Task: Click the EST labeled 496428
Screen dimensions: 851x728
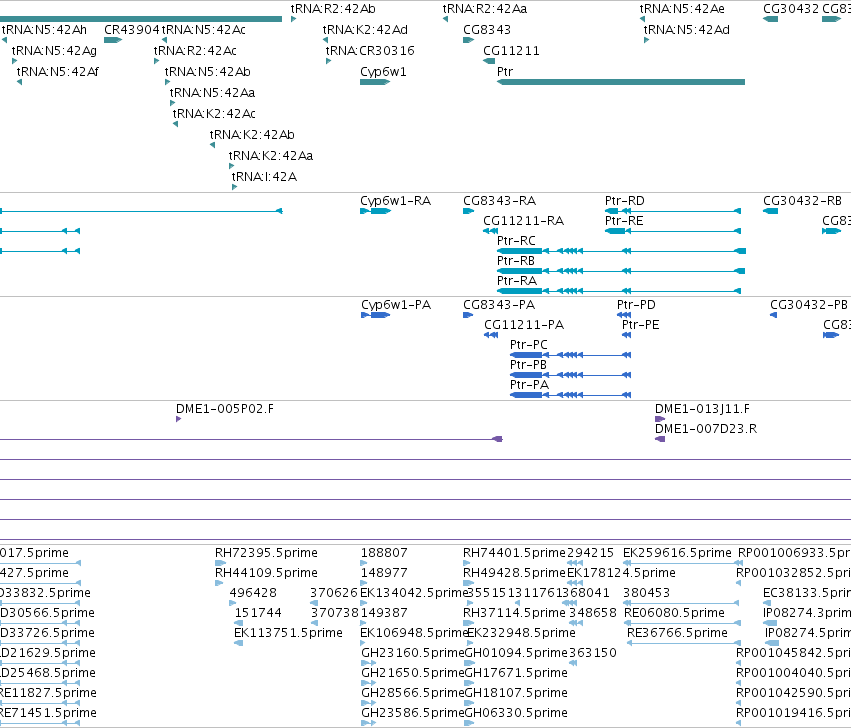Action: (x=253, y=593)
